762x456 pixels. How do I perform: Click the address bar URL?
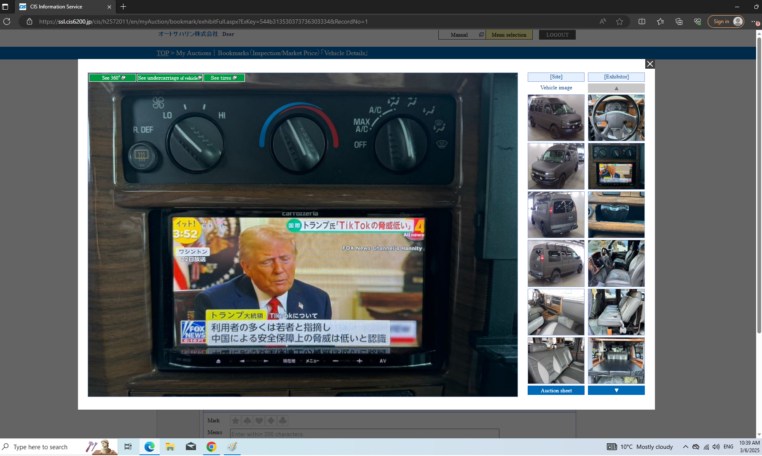click(203, 21)
